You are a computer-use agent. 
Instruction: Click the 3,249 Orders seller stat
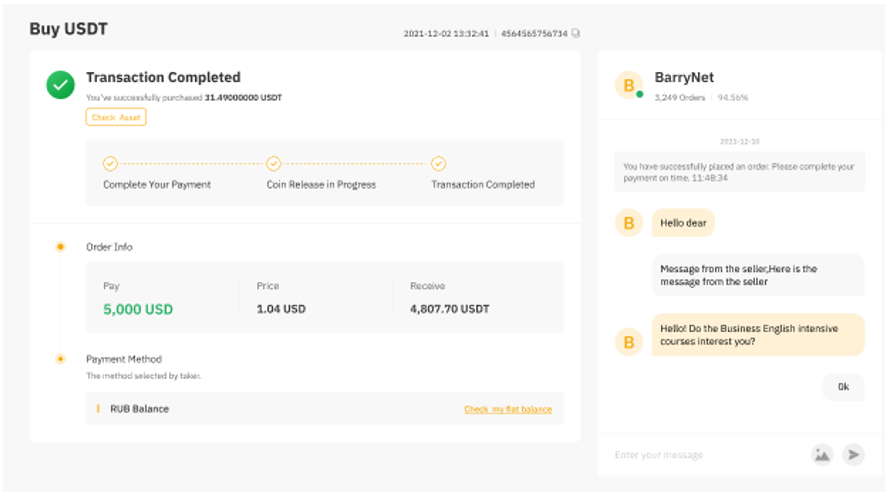679,98
